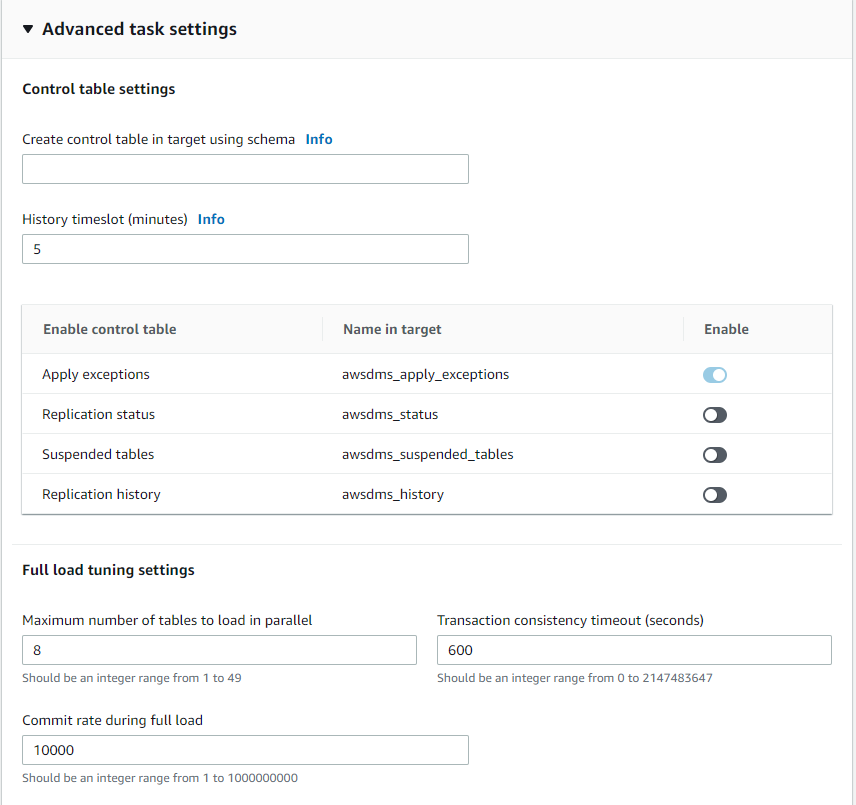Collapse the Advanced task settings section

click(x=28, y=29)
